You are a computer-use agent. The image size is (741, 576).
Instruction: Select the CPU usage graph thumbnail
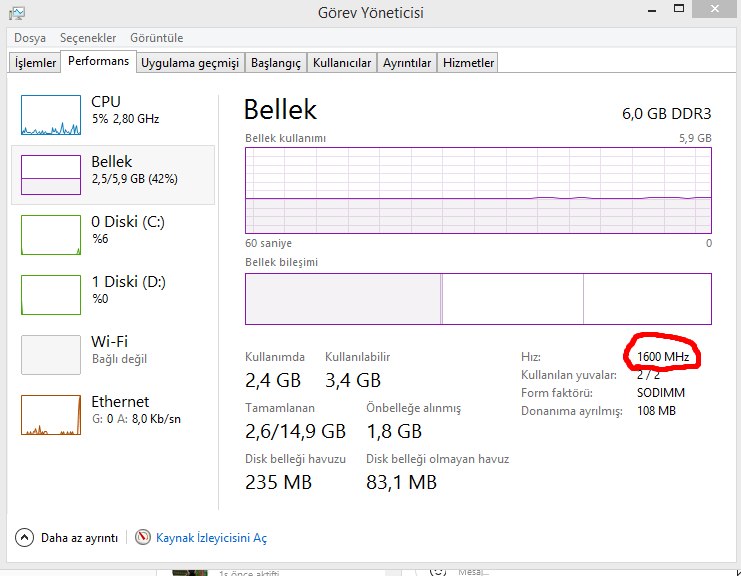click(x=51, y=115)
